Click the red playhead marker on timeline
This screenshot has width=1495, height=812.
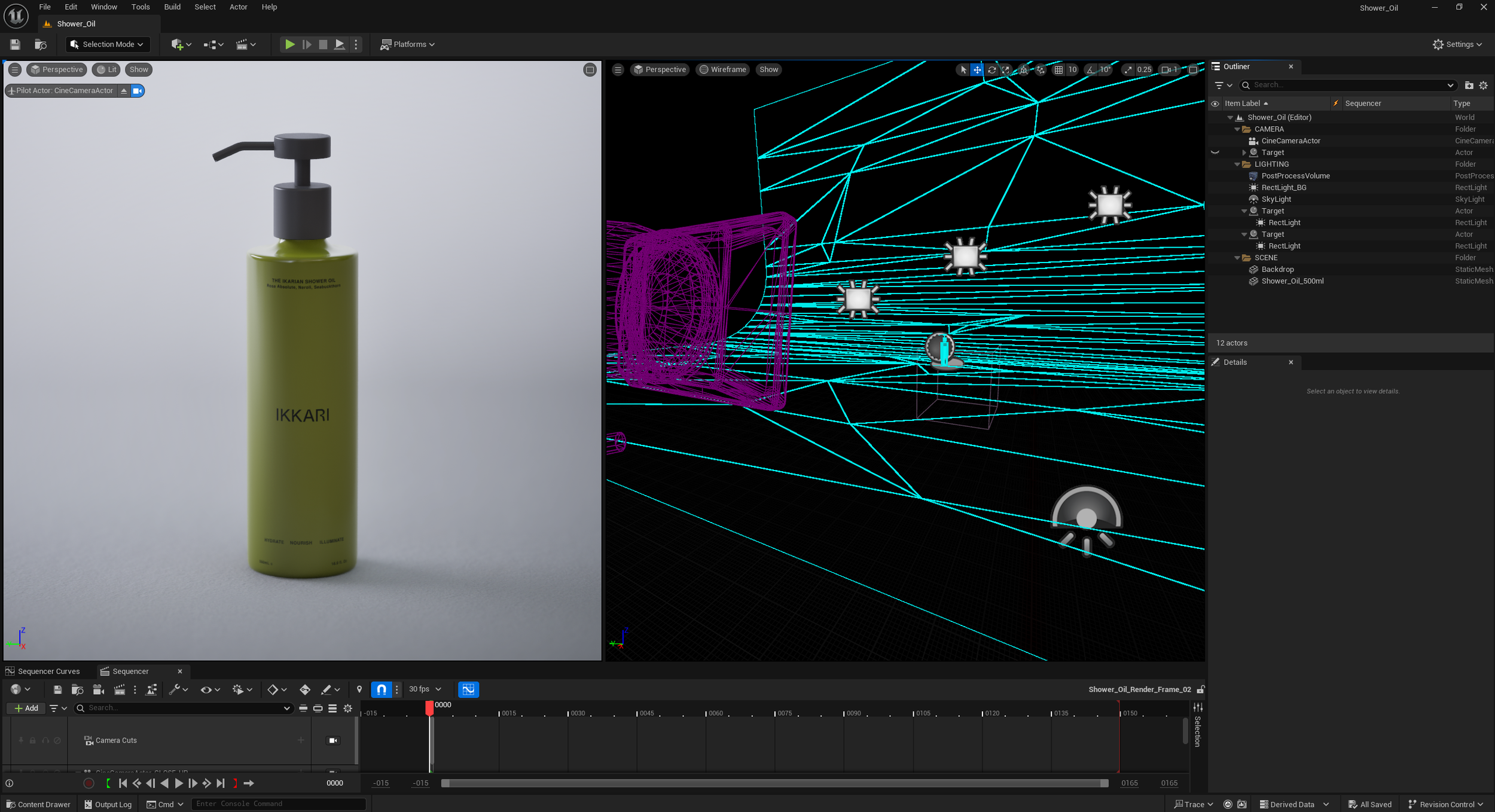pos(429,707)
